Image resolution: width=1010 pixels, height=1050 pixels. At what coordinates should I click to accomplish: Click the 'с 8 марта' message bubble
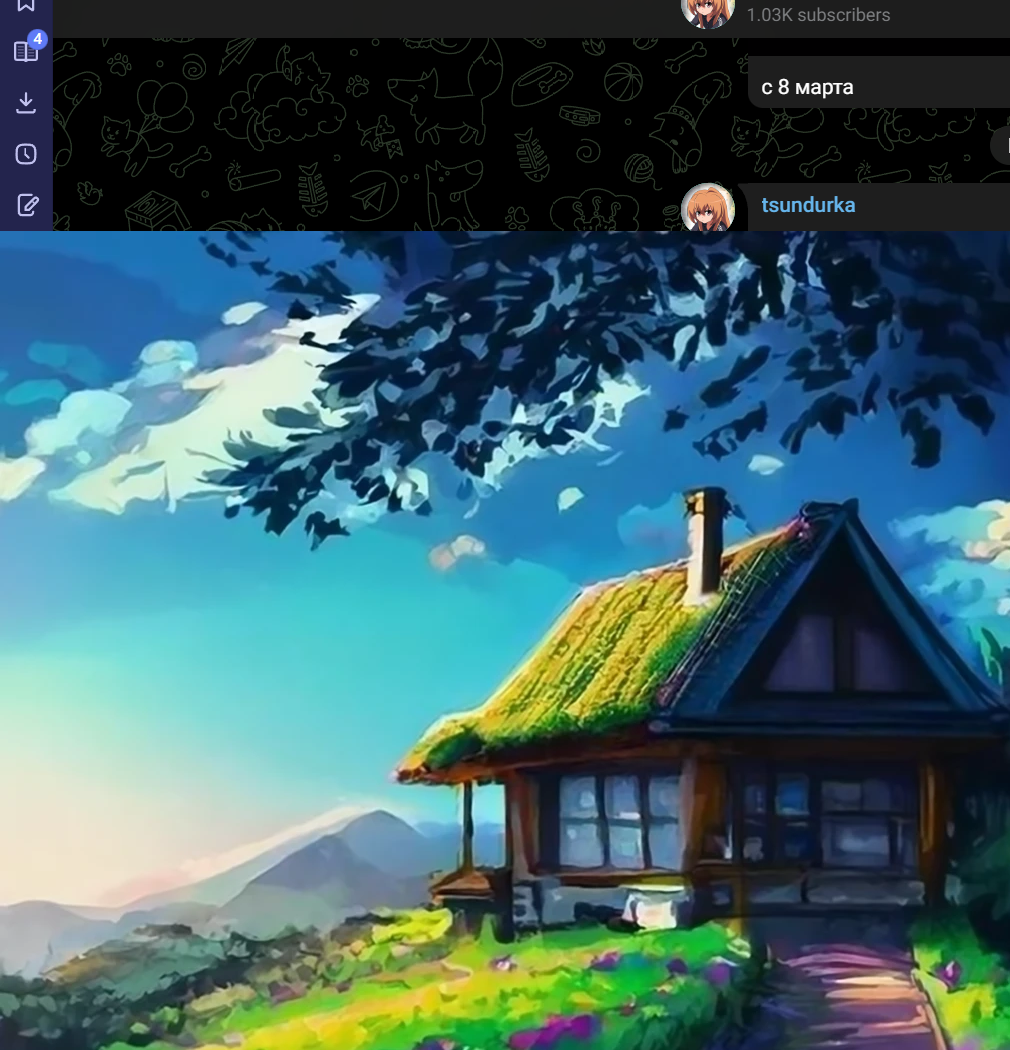point(878,82)
